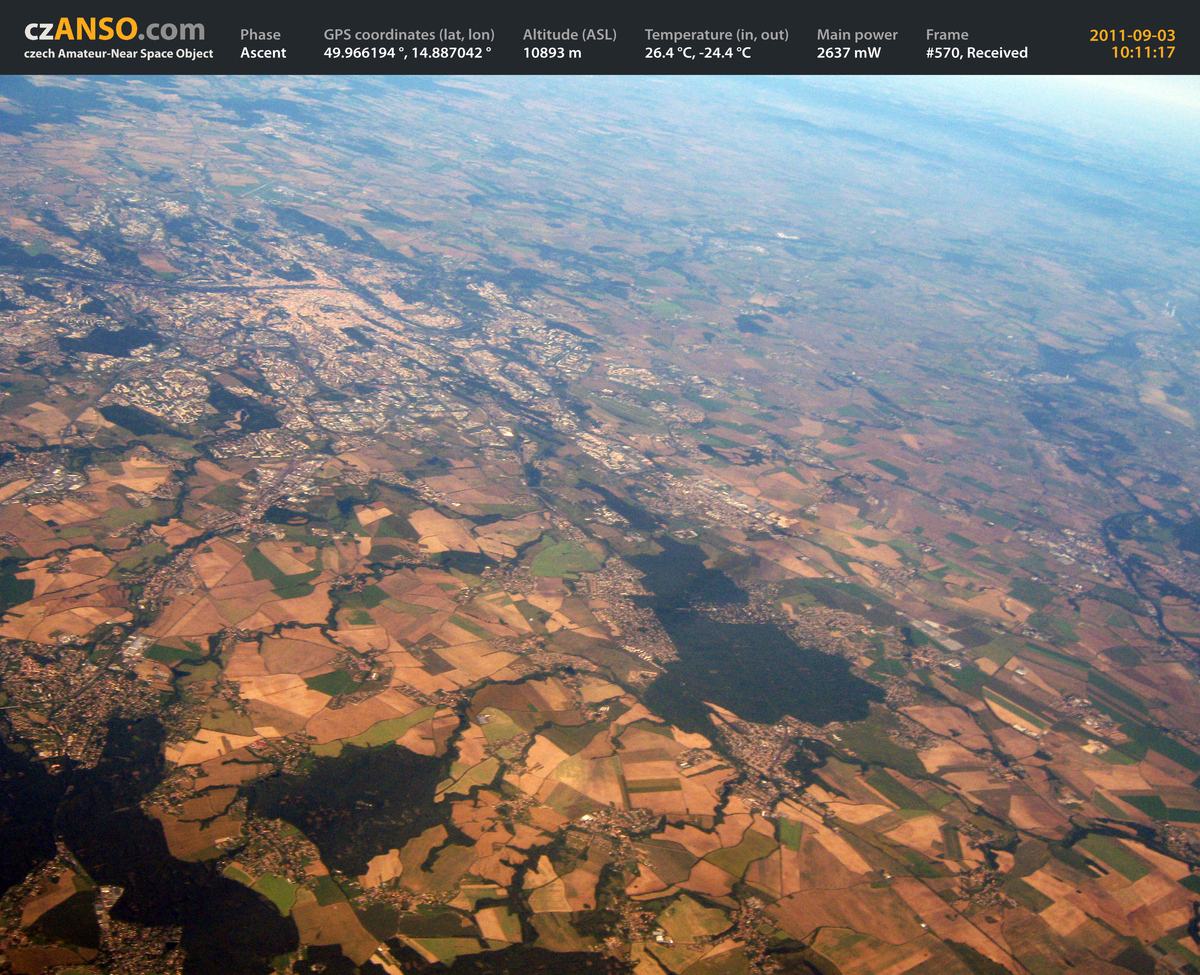Click the 'Frame' label
Viewport: 1200px width, 975px height.
coord(947,35)
